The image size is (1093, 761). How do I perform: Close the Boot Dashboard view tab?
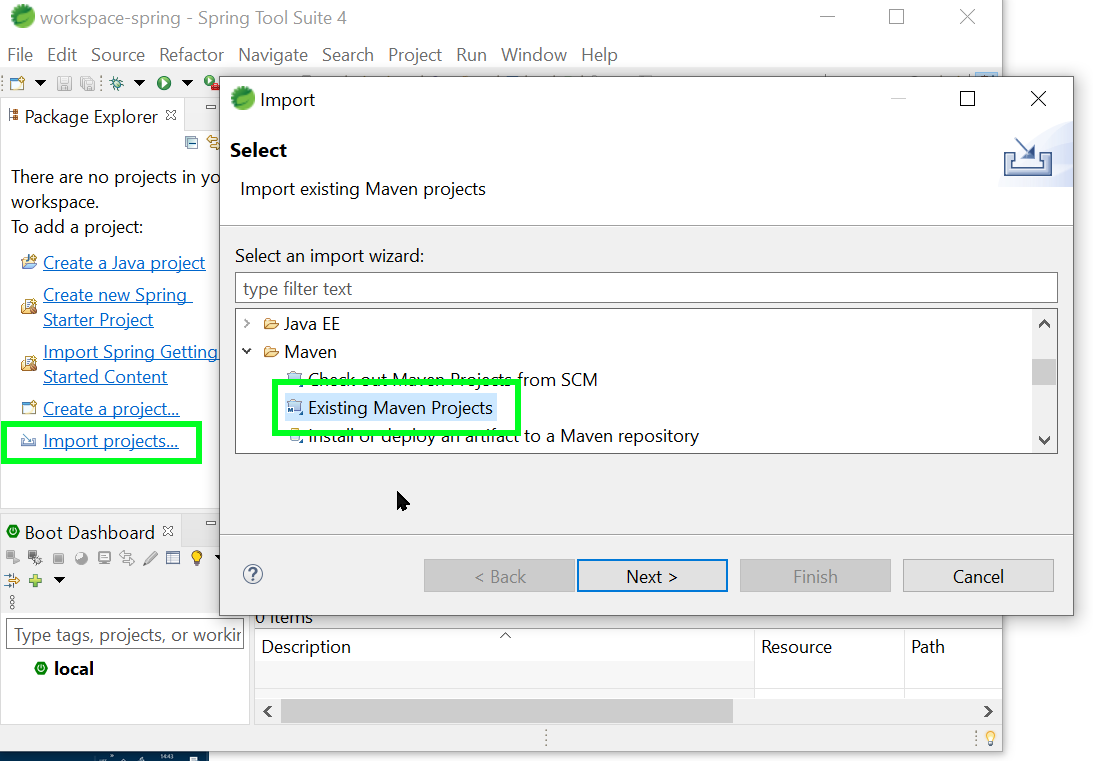click(167, 531)
